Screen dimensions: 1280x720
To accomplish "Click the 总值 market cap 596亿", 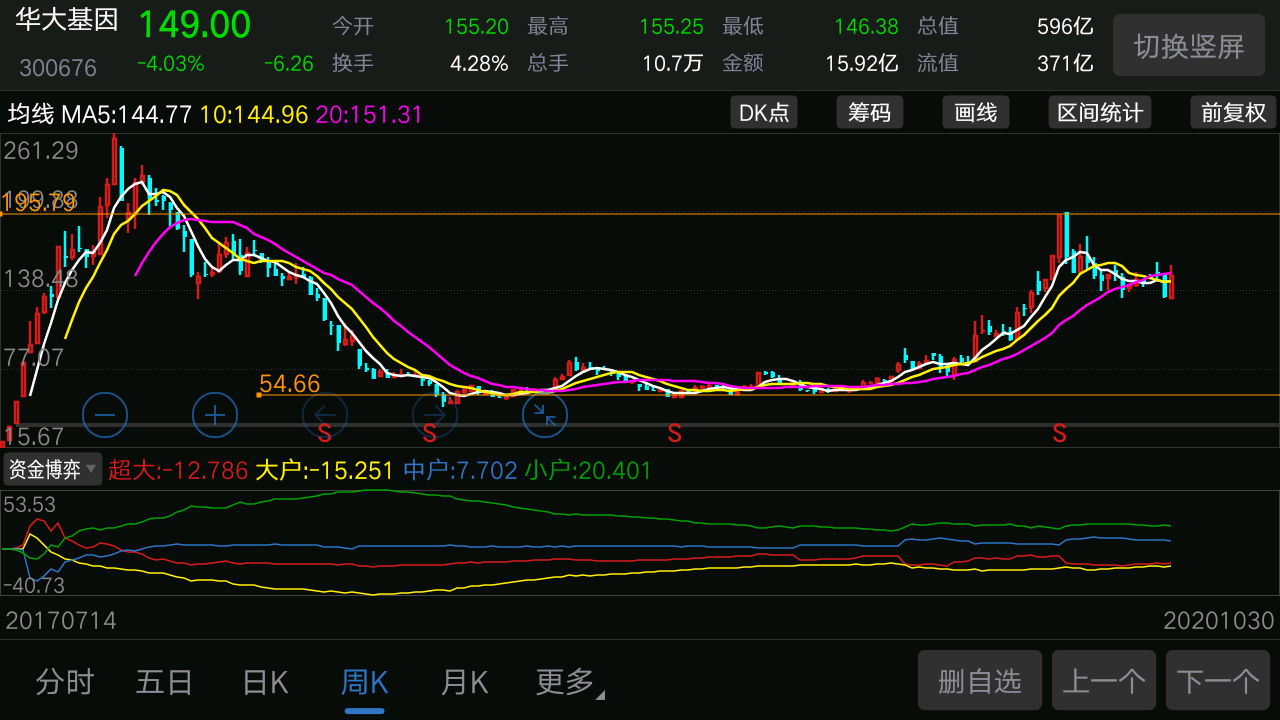I will point(1065,27).
